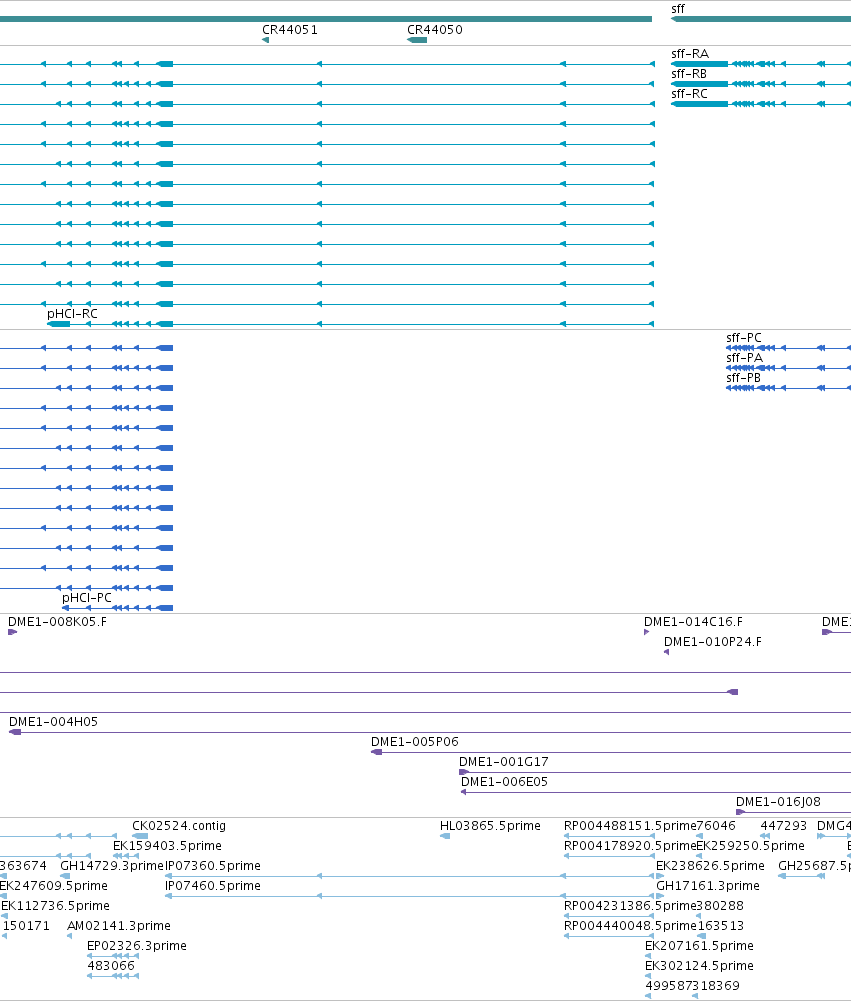Image resolution: width=851 pixels, height=1001 pixels.
Task: Click the DME1-016J08 purple start glyph
Action: point(741,812)
